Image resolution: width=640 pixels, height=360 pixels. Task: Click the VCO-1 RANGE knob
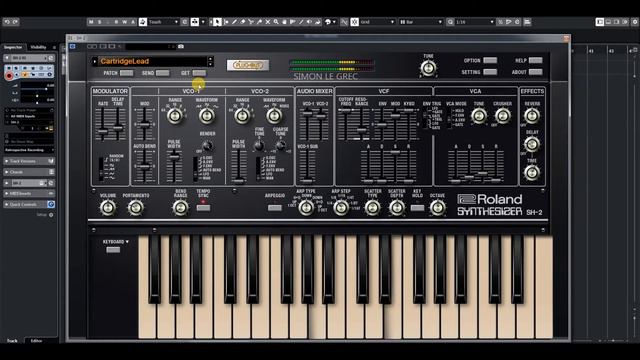(175, 116)
